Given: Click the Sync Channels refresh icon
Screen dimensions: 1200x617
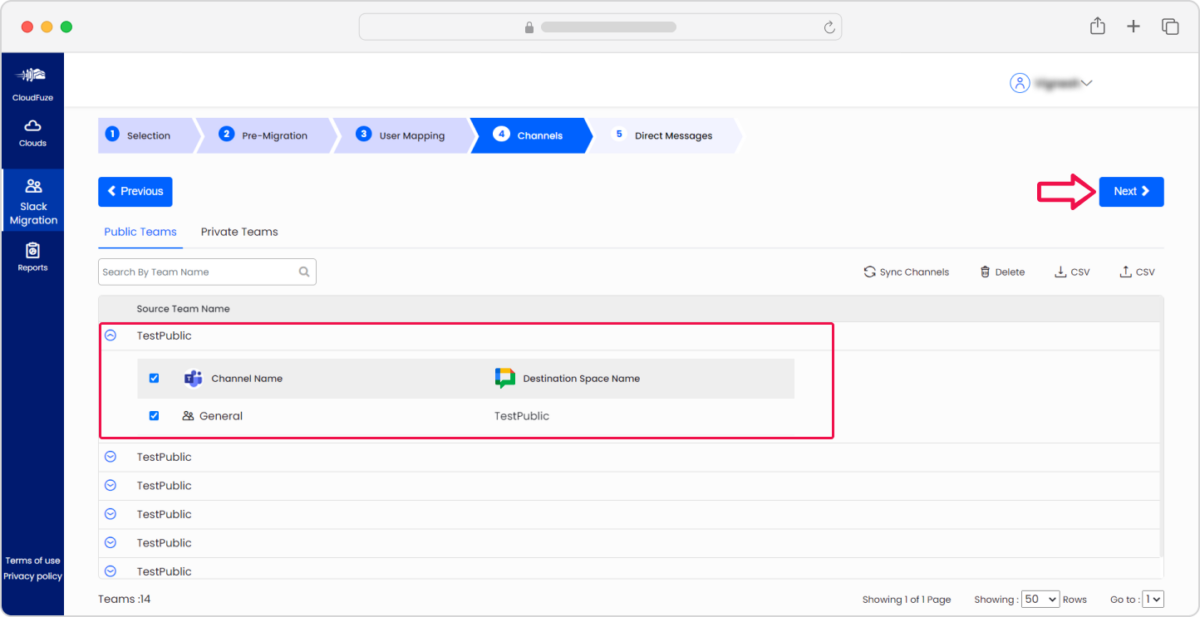Looking at the screenshot, I should tap(869, 271).
